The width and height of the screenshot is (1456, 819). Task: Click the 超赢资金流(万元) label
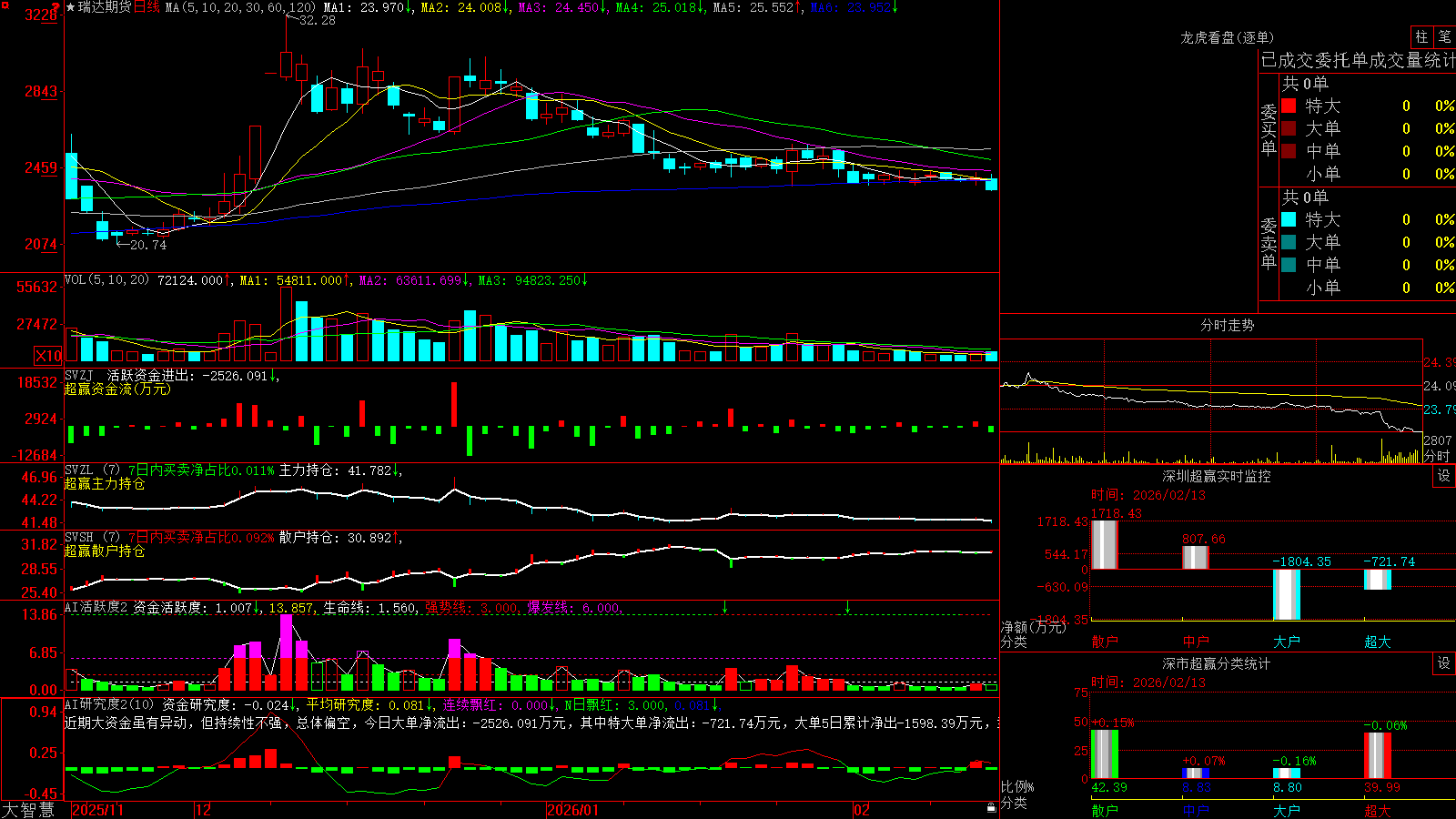(117, 389)
